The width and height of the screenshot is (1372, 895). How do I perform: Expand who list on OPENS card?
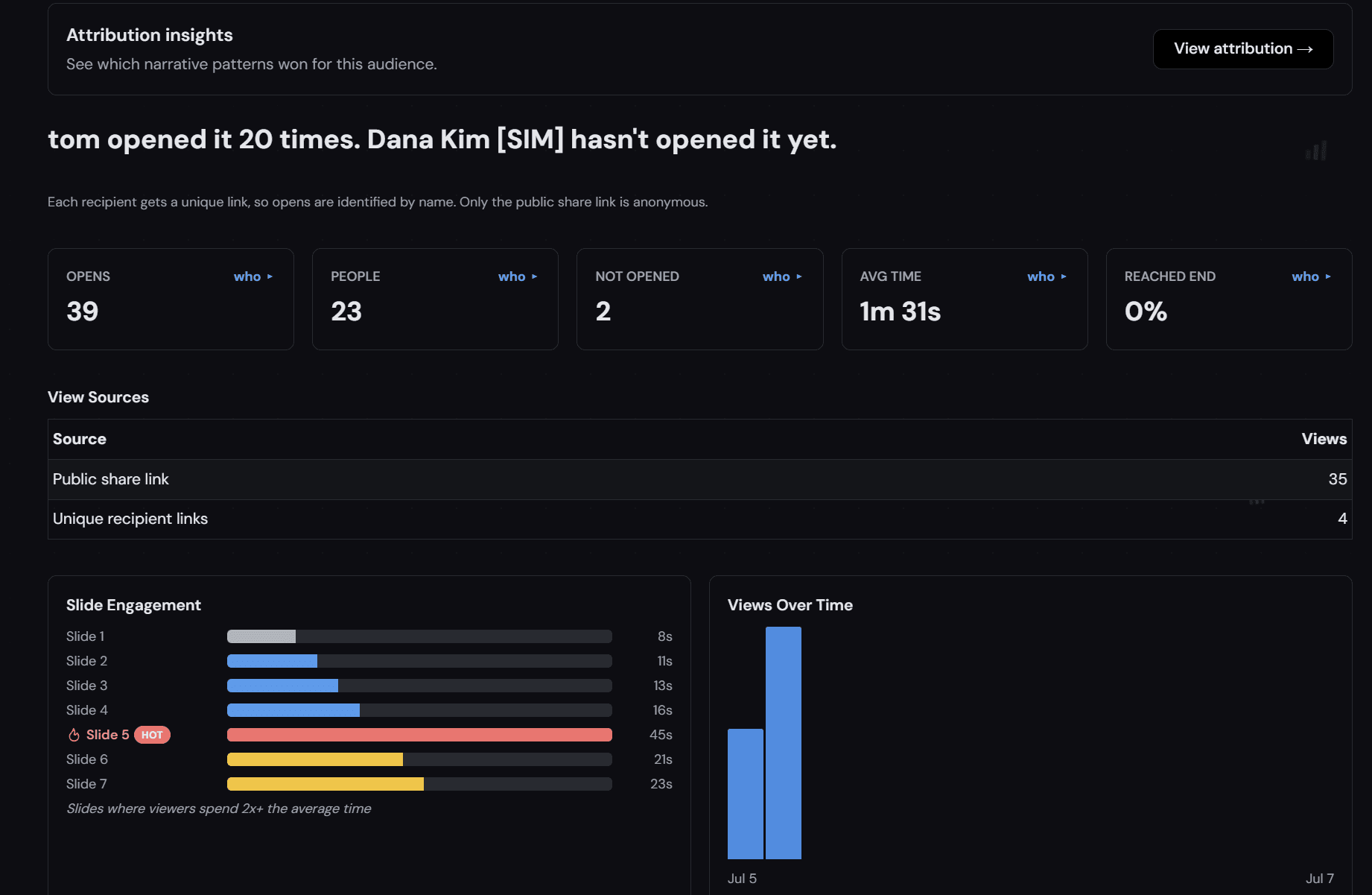(x=253, y=276)
